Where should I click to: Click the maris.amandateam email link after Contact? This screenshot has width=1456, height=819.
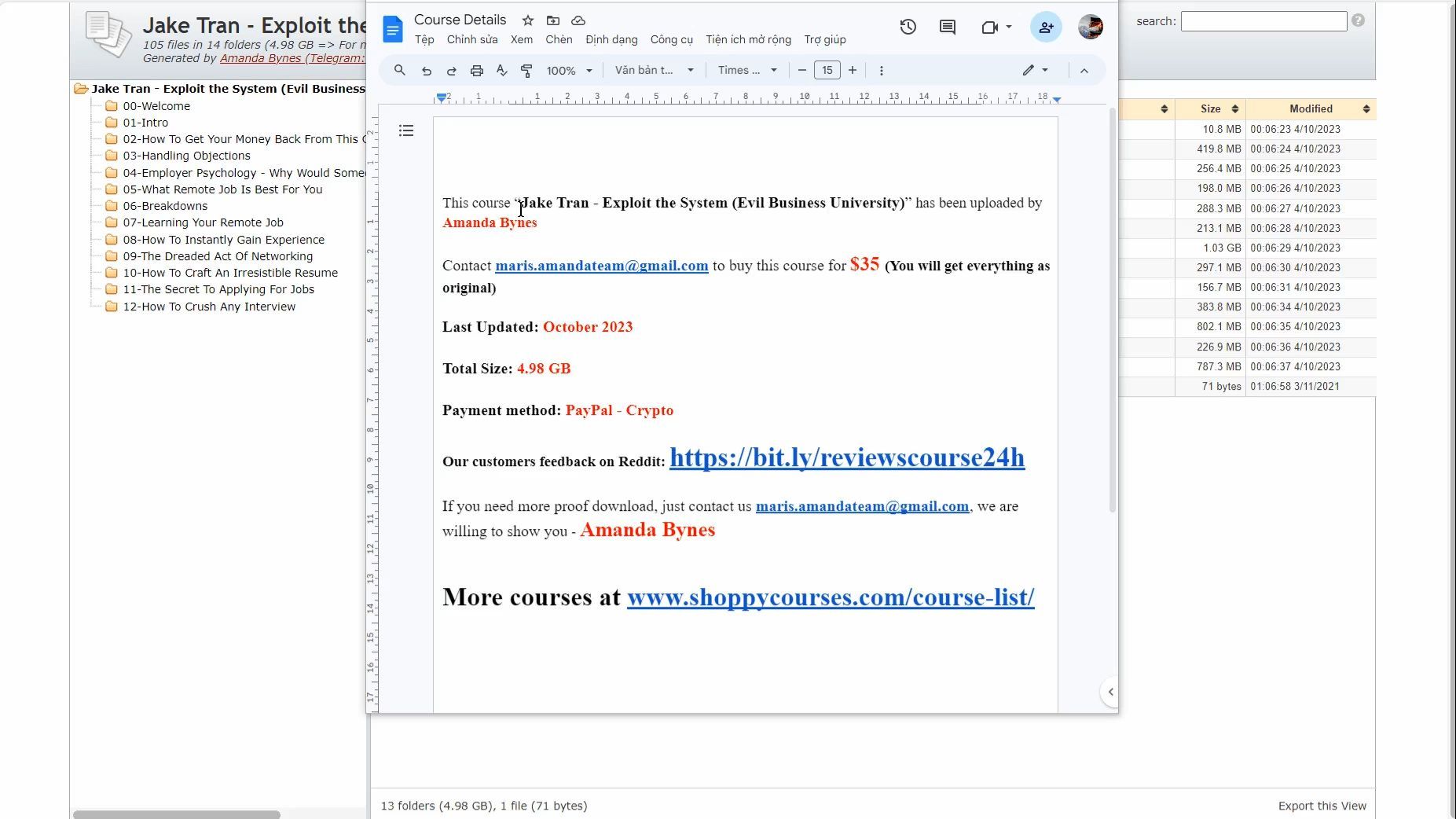click(x=602, y=266)
